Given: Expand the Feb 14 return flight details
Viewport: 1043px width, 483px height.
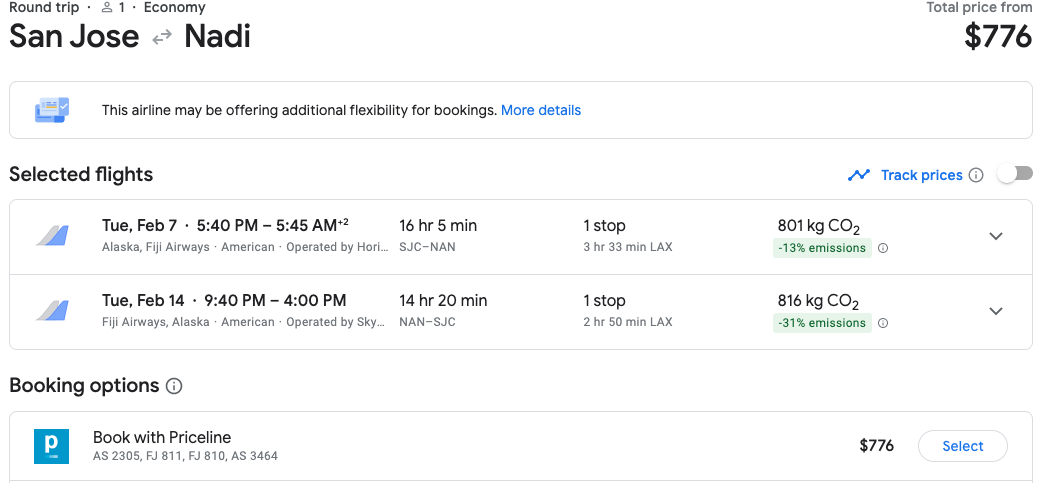Looking at the screenshot, I should point(995,311).
